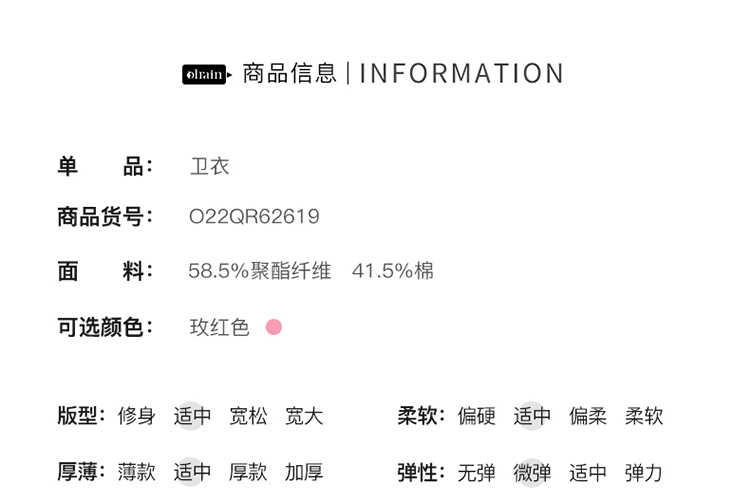
Task: Click the 玫红色 color name text
Action: (219, 327)
